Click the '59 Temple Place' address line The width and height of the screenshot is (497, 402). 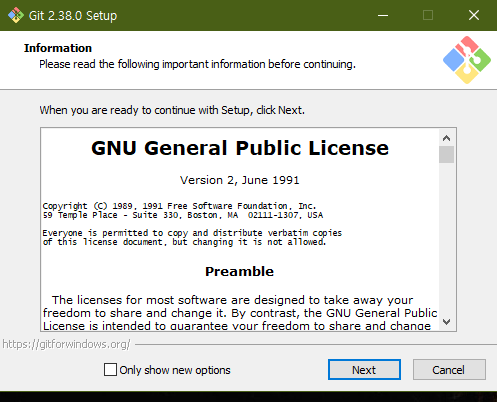183,215
